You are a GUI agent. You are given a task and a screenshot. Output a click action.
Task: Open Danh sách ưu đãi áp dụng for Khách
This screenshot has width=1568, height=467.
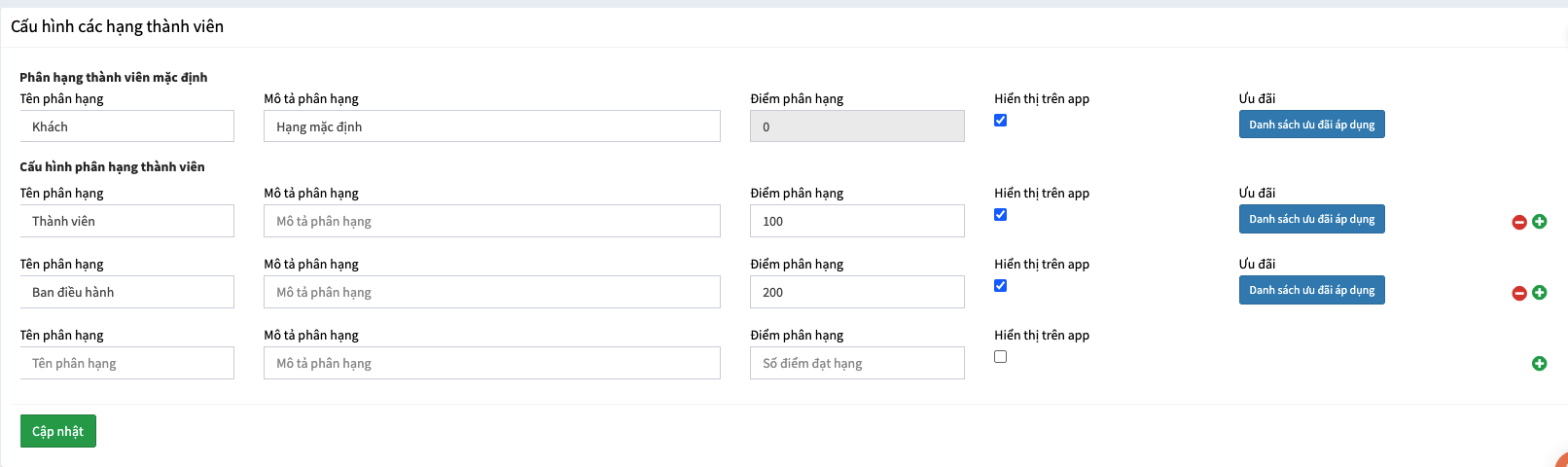click(x=1311, y=125)
